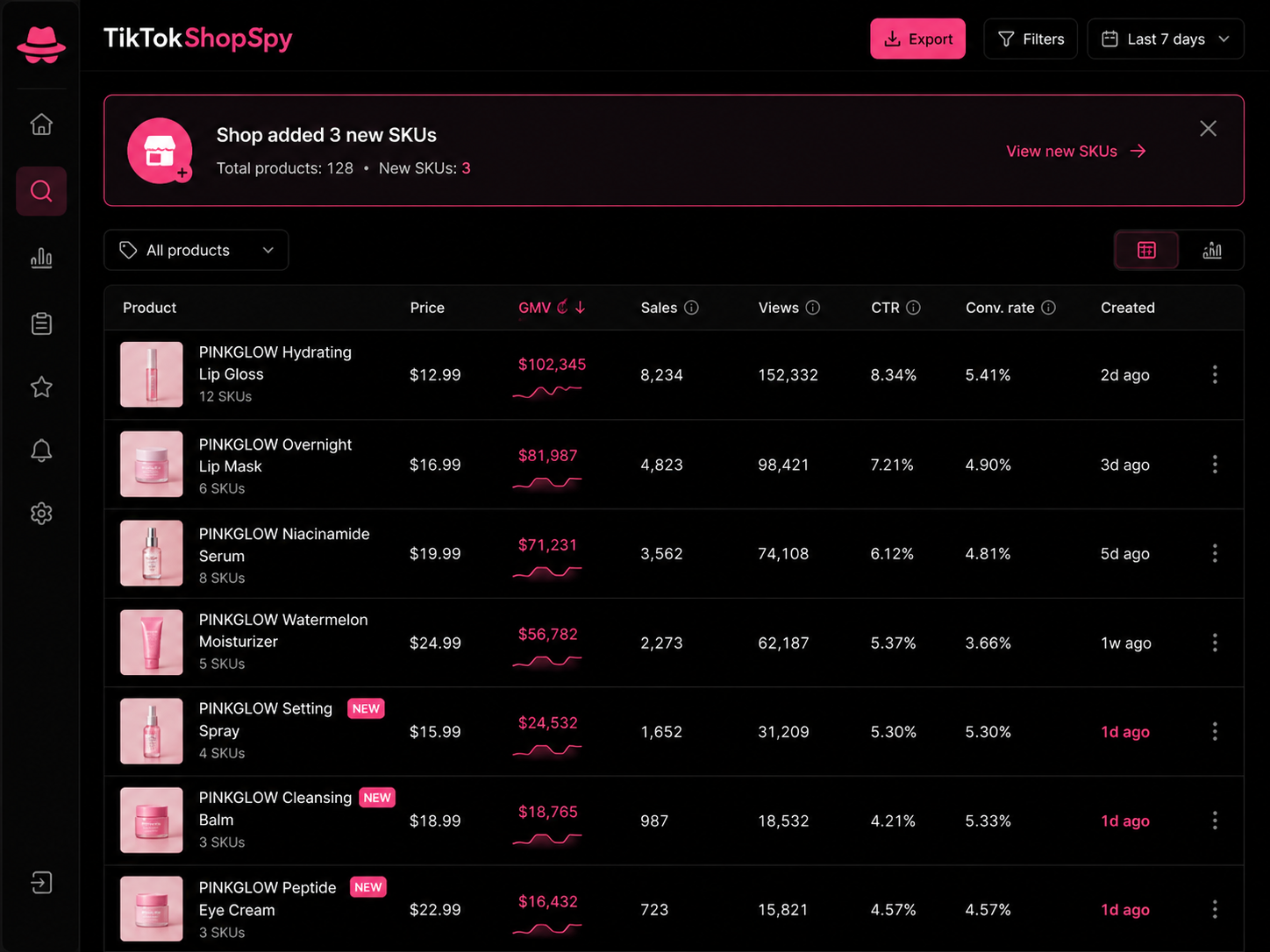Click the 1d ago cell for Setting Spray
Viewport: 1270px width, 952px height.
click(x=1125, y=732)
